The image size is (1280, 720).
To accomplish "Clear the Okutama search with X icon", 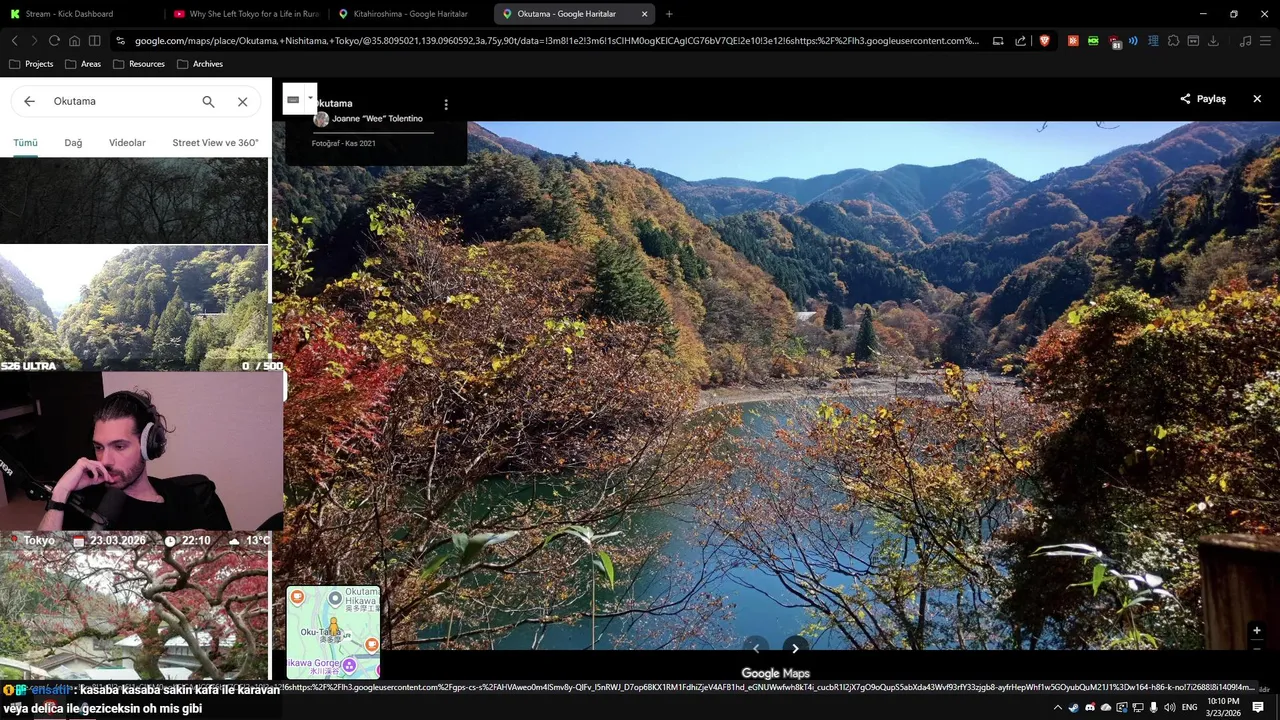I will tap(242, 101).
